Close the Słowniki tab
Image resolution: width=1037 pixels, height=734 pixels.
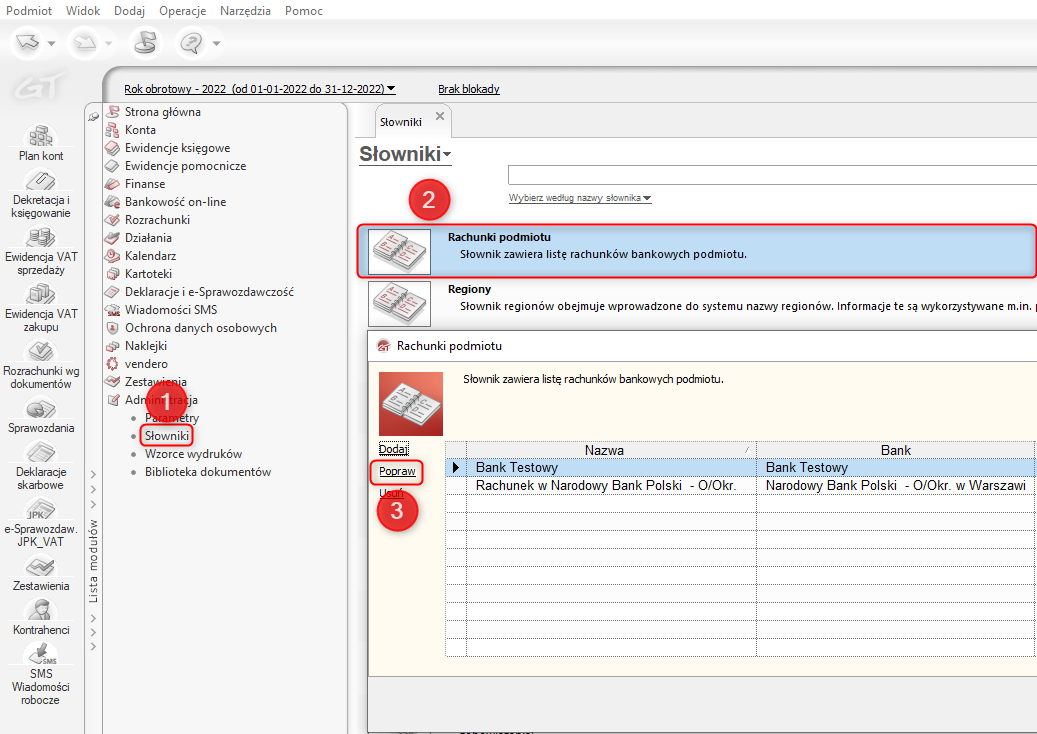(x=440, y=116)
